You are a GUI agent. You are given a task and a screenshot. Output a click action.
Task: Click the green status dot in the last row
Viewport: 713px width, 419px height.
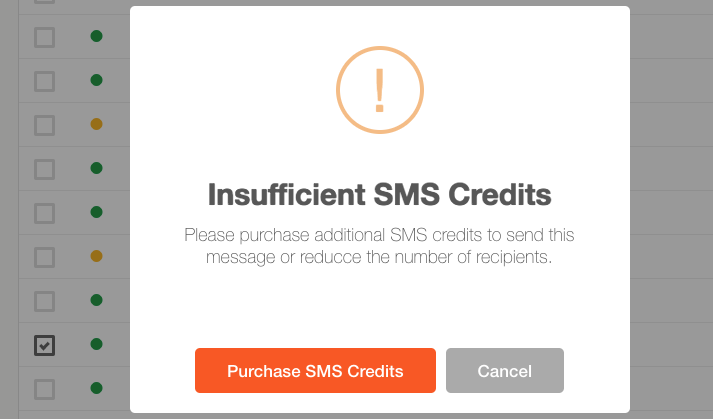point(96,388)
